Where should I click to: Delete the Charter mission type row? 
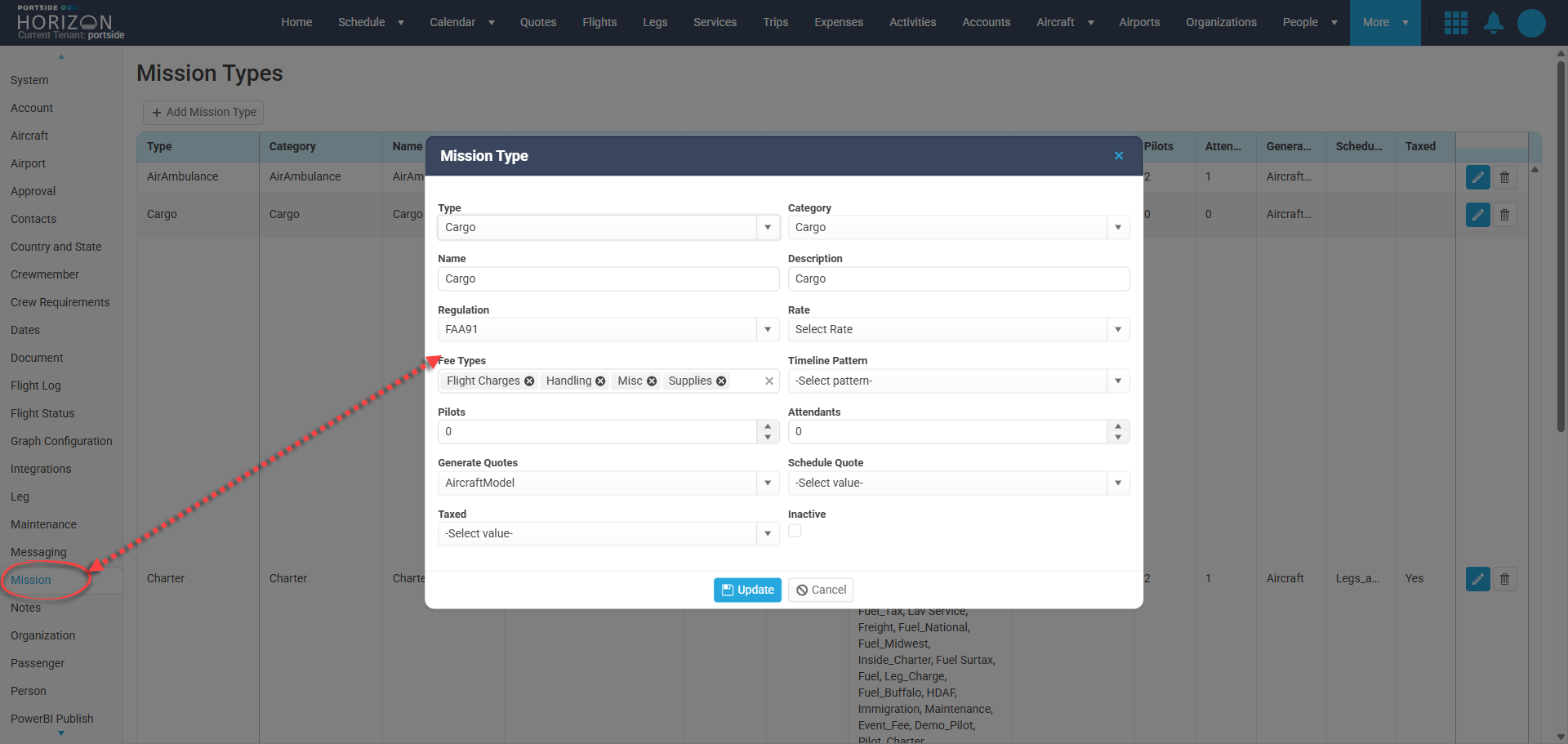pyautogui.click(x=1504, y=579)
